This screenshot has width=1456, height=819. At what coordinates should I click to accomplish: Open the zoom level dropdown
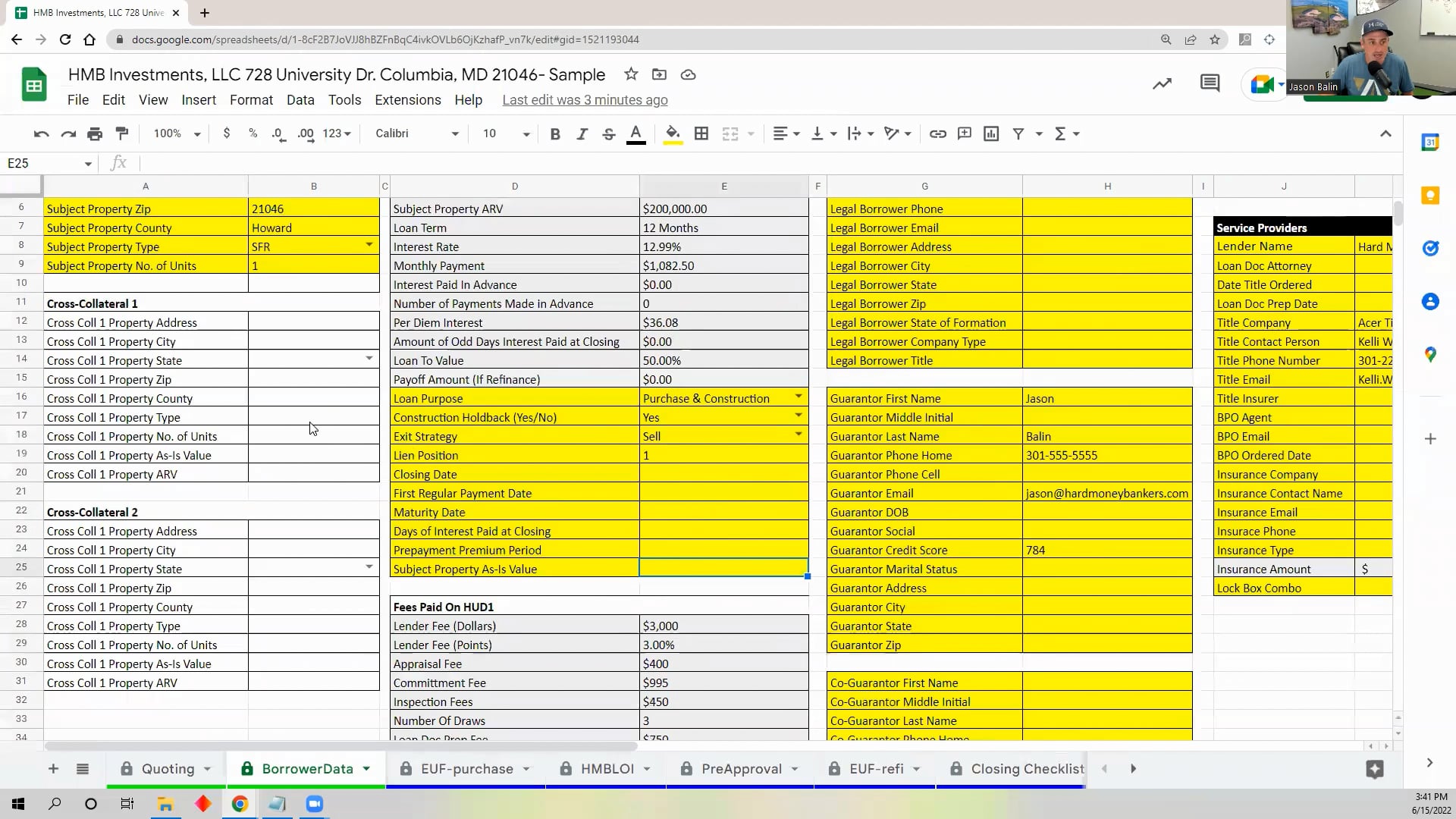pyautogui.click(x=177, y=133)
